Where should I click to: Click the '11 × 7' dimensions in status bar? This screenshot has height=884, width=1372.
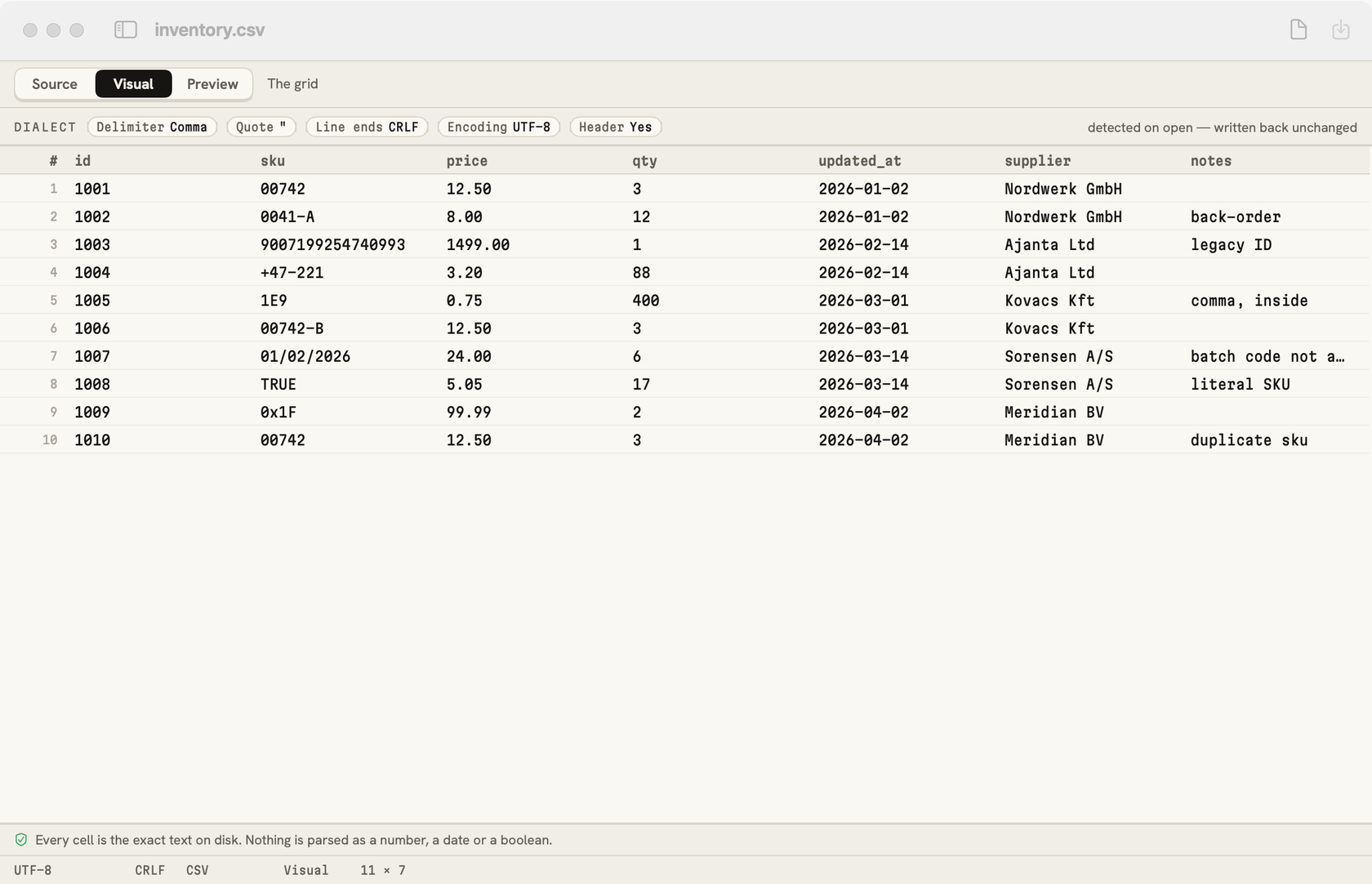pyautogui.click(x=383, y=870)
